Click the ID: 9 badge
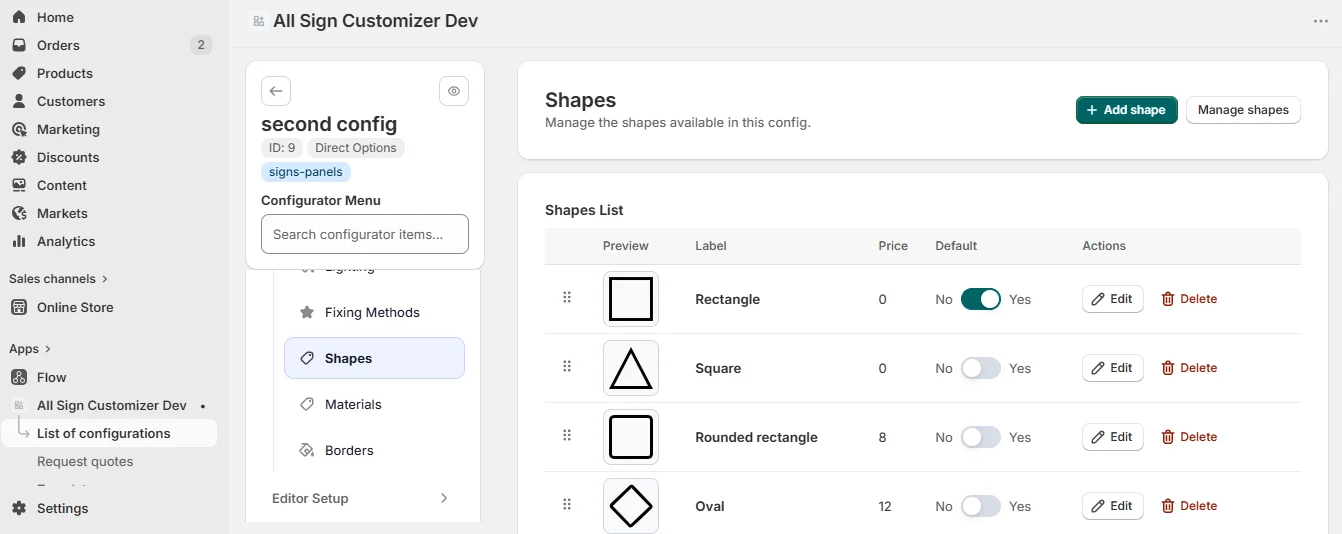The image size is (1342, 534). (x=282, y=148)
